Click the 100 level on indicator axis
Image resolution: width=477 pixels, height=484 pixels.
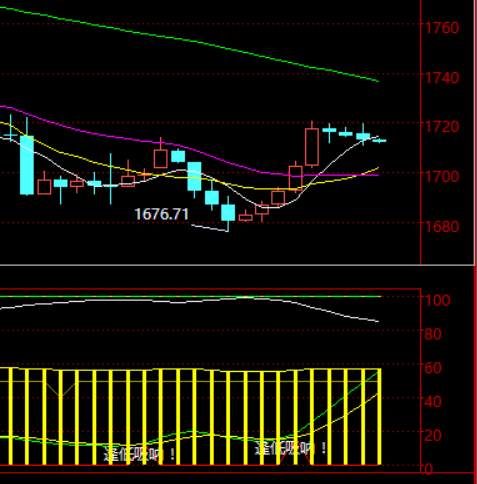pos(438,300)
